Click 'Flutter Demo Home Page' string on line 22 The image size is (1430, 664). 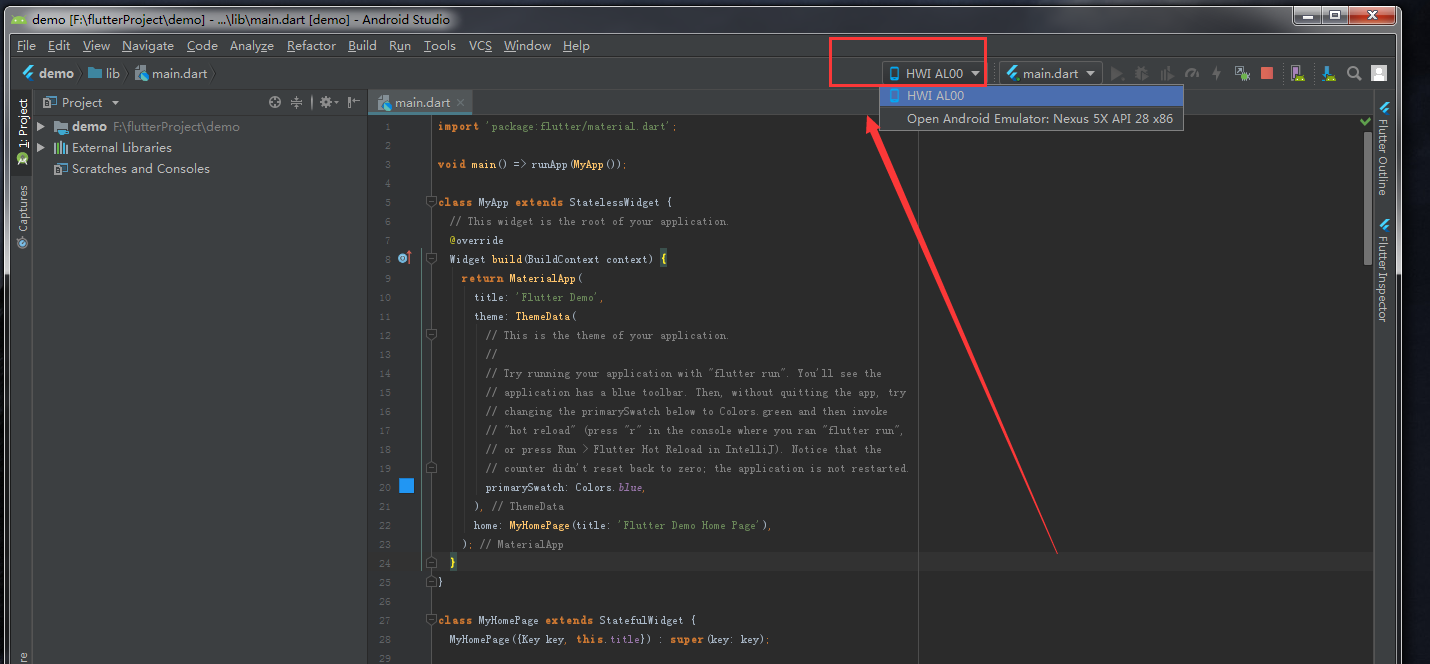coord(690,525)
